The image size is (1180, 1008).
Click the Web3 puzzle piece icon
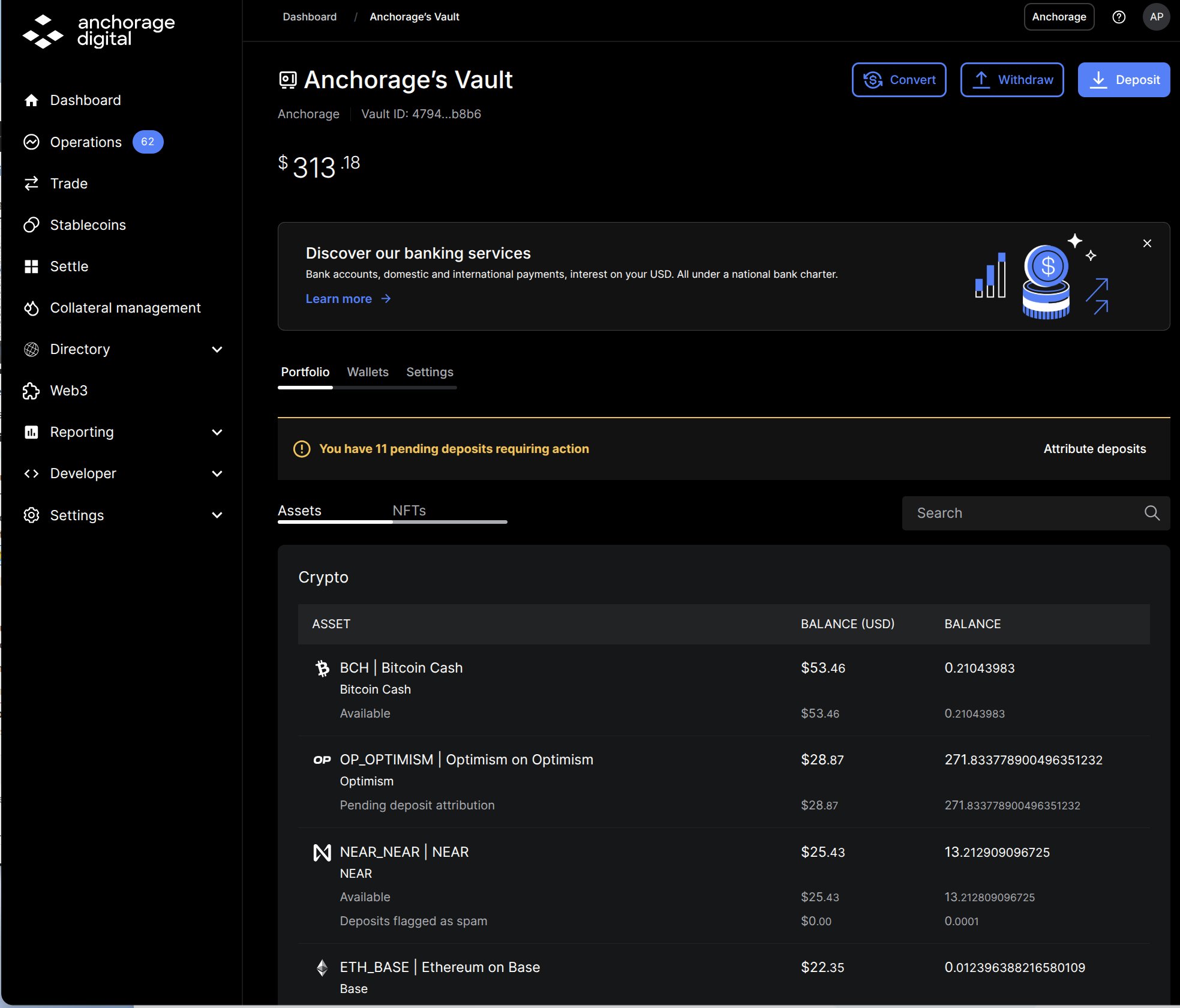click(x=31, y=391)
